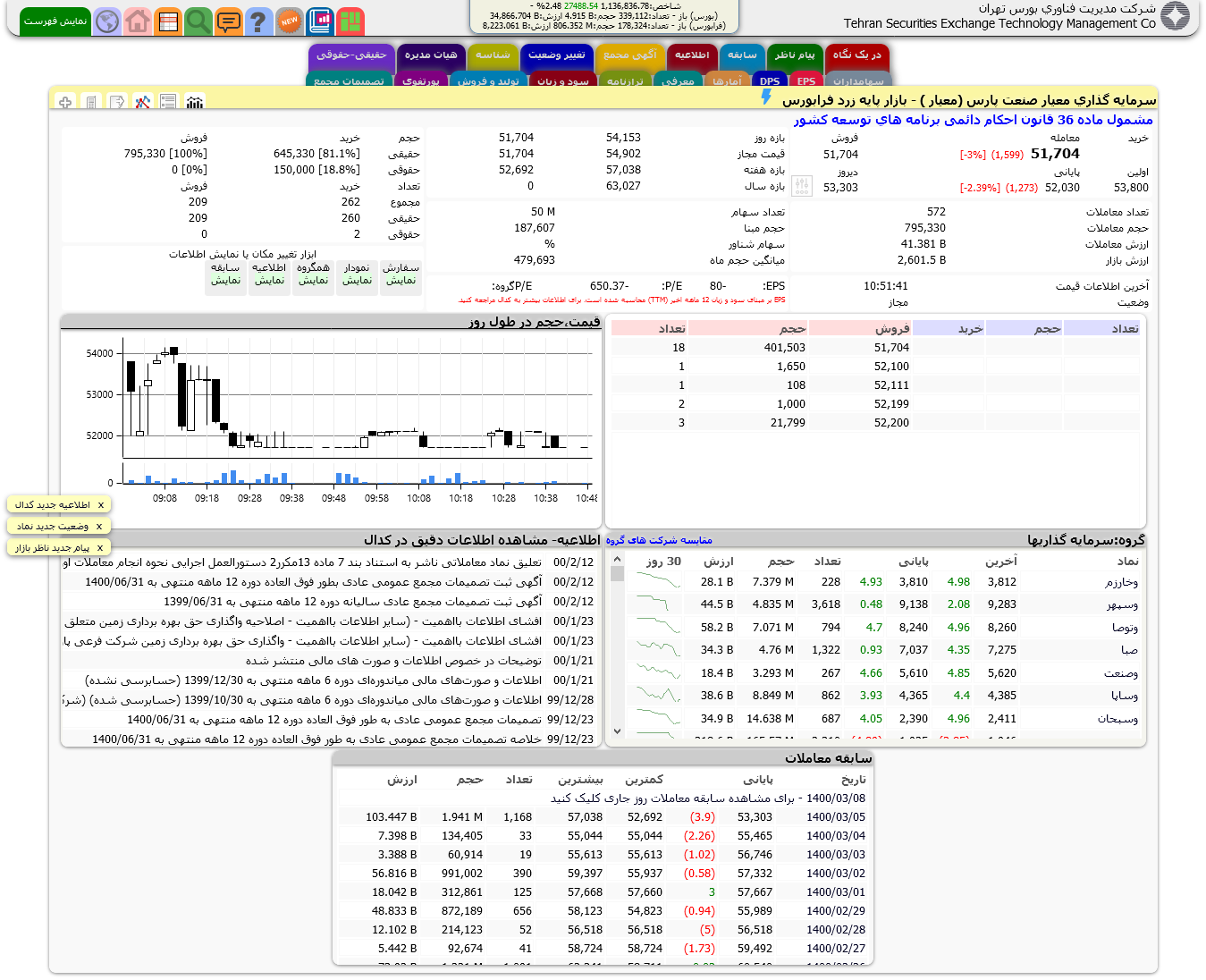
Task: Open the red 'اطلاعیه' tab
Action: (x=692, y=55)
